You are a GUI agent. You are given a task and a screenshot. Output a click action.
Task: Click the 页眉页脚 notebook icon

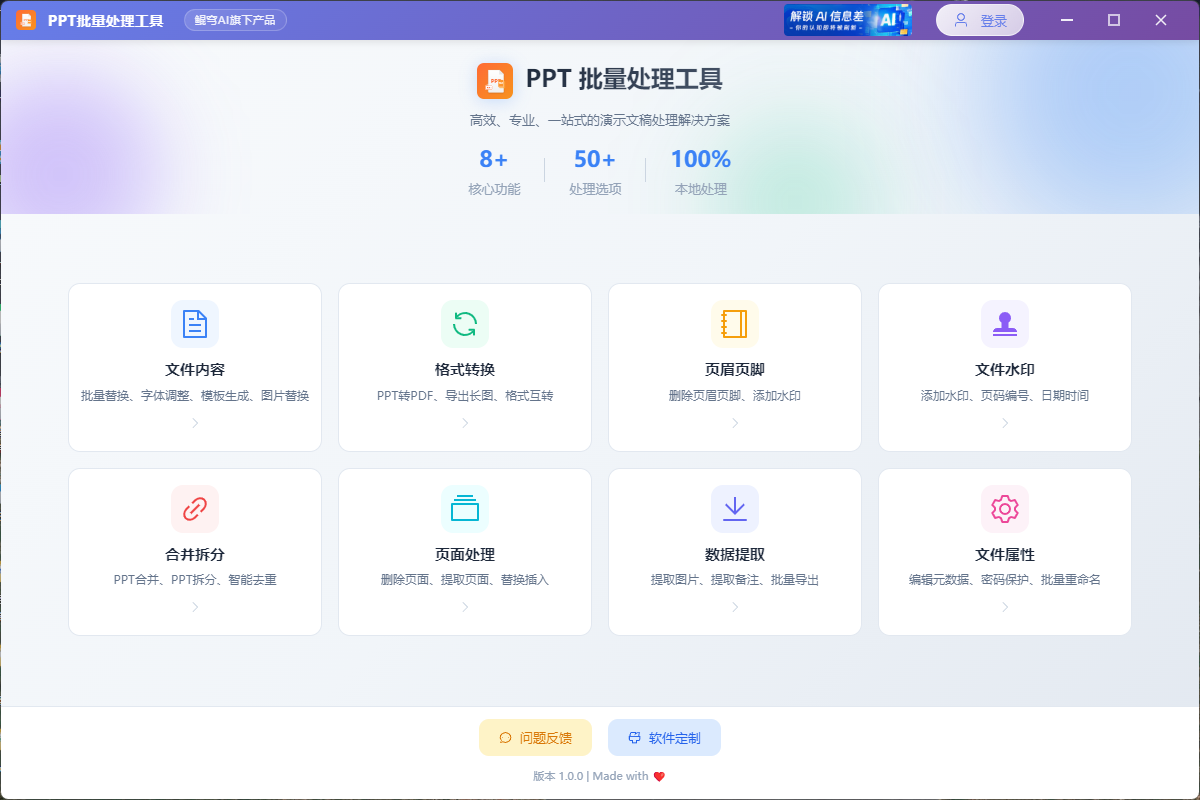734,324
